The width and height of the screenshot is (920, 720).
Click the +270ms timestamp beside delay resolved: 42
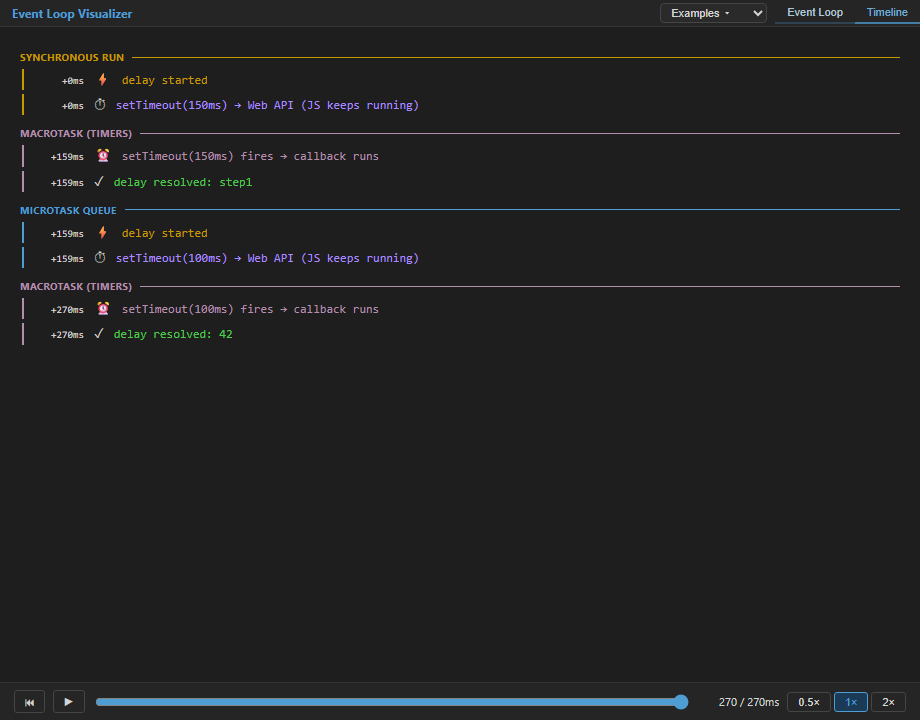(67, 335)
